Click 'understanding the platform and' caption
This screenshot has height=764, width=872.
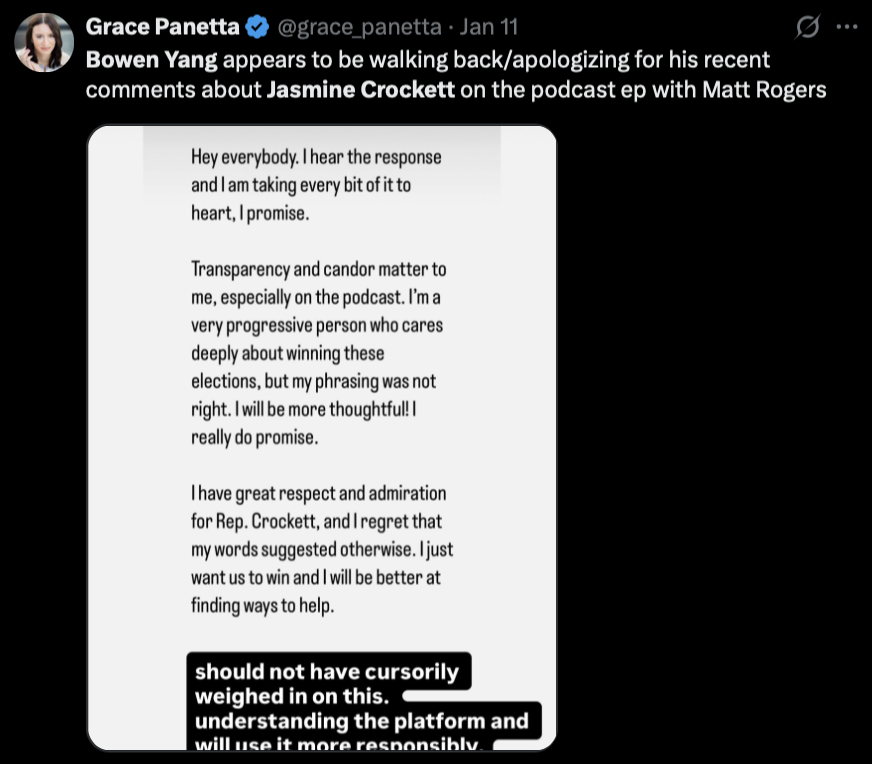(361, 721)
